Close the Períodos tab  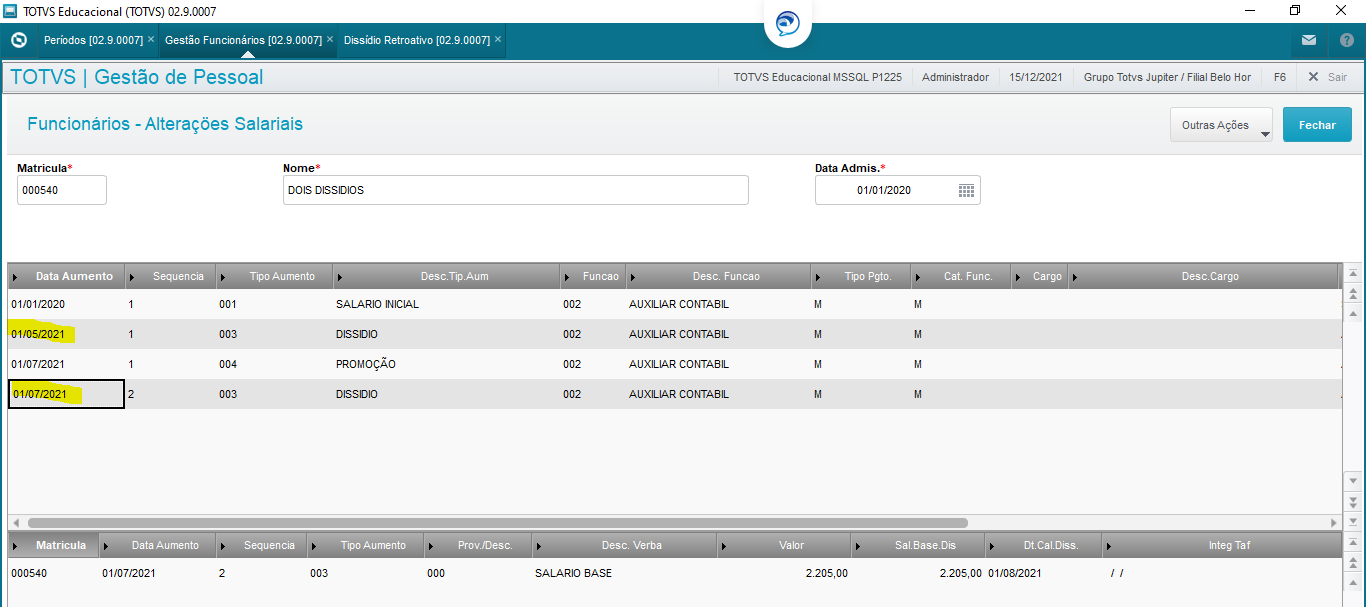pos(151,39)
